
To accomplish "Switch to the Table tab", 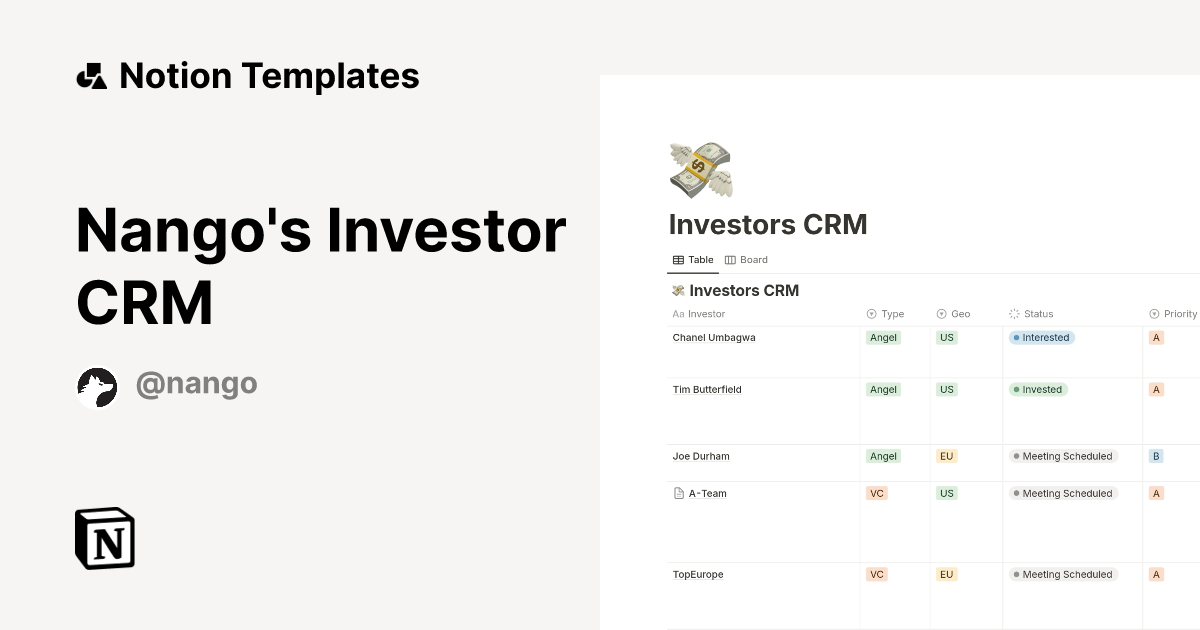I will pyautogui.click(x=693, y=259).
